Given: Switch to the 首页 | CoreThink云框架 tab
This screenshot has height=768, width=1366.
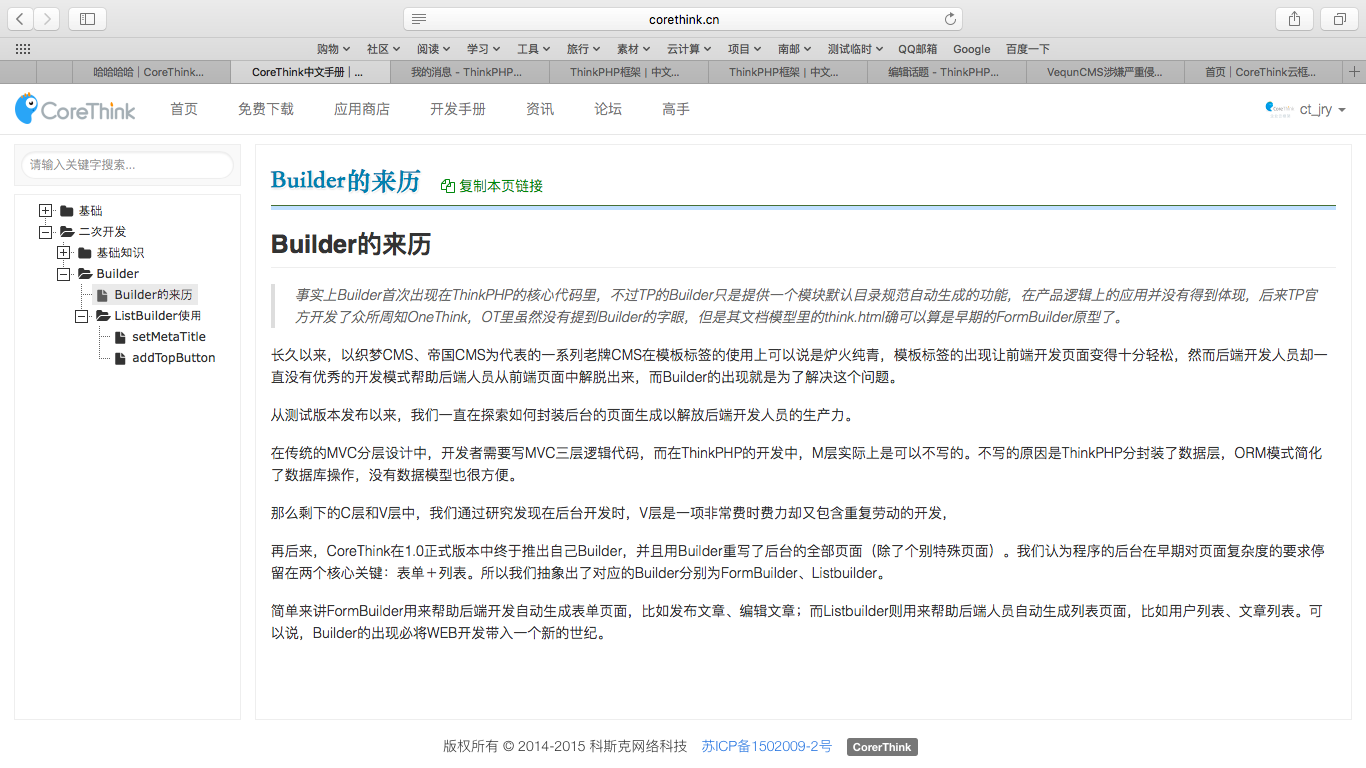Looking at the screenshot, I should (1259, 72).
